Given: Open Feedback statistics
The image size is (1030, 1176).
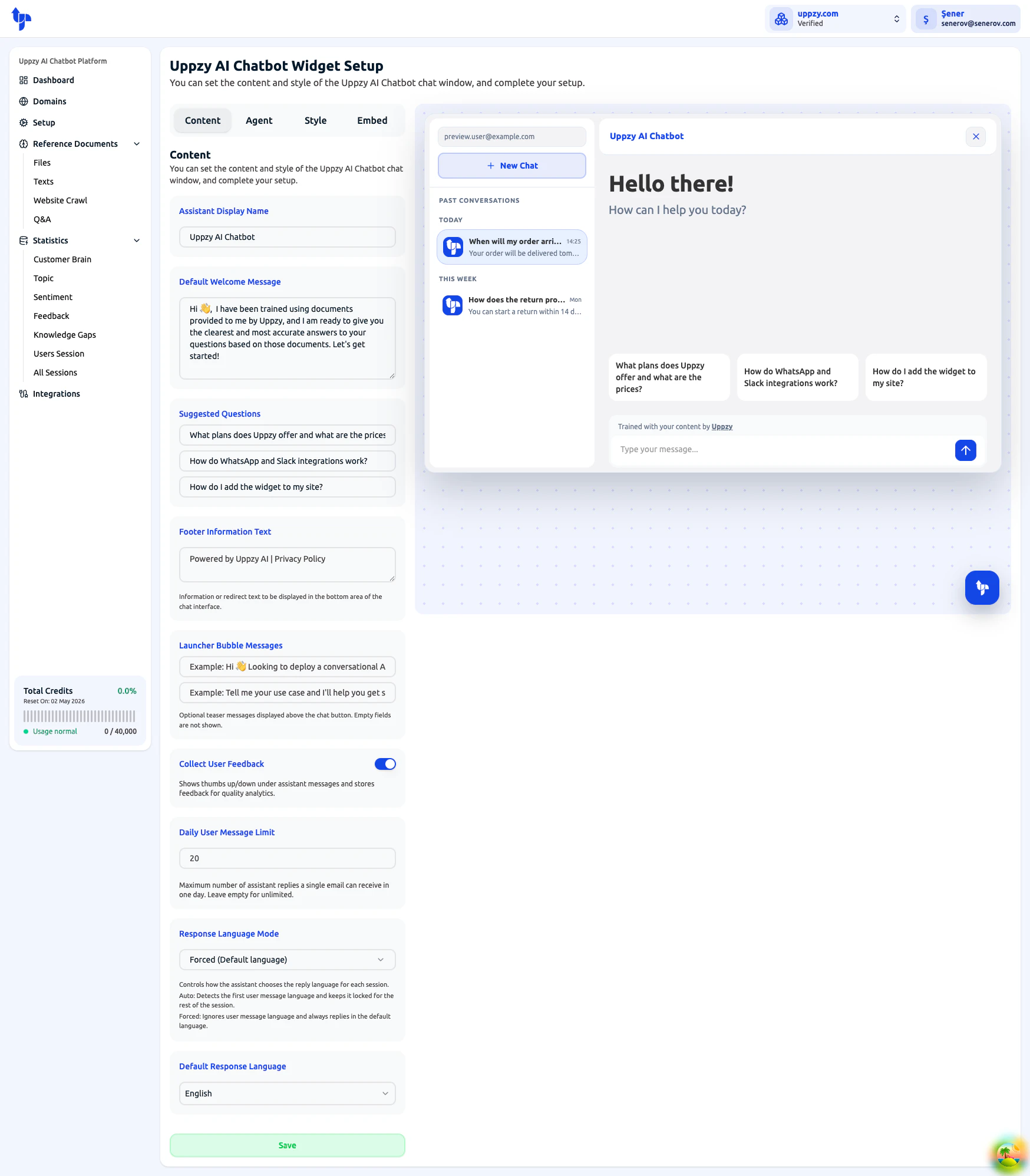Looking at the screenshot, I should [x=51, y=316].
